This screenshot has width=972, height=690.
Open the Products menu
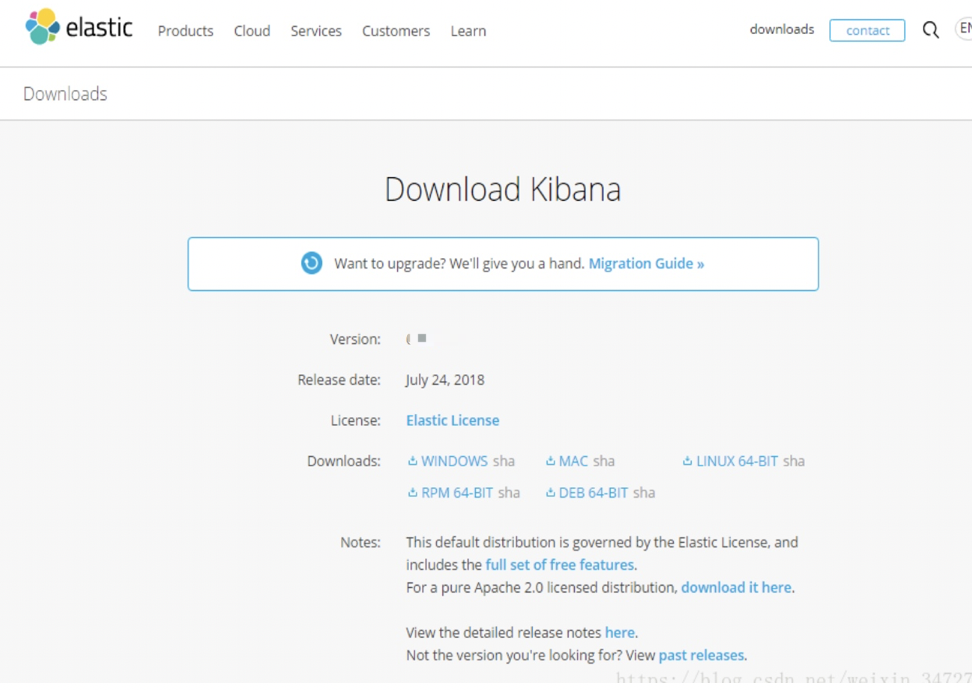(185, 31)
